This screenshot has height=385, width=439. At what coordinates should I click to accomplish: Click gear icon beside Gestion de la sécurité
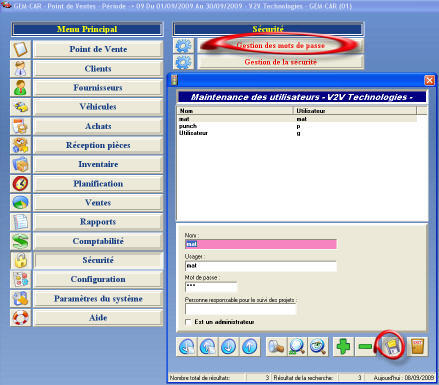pos(183,62)
